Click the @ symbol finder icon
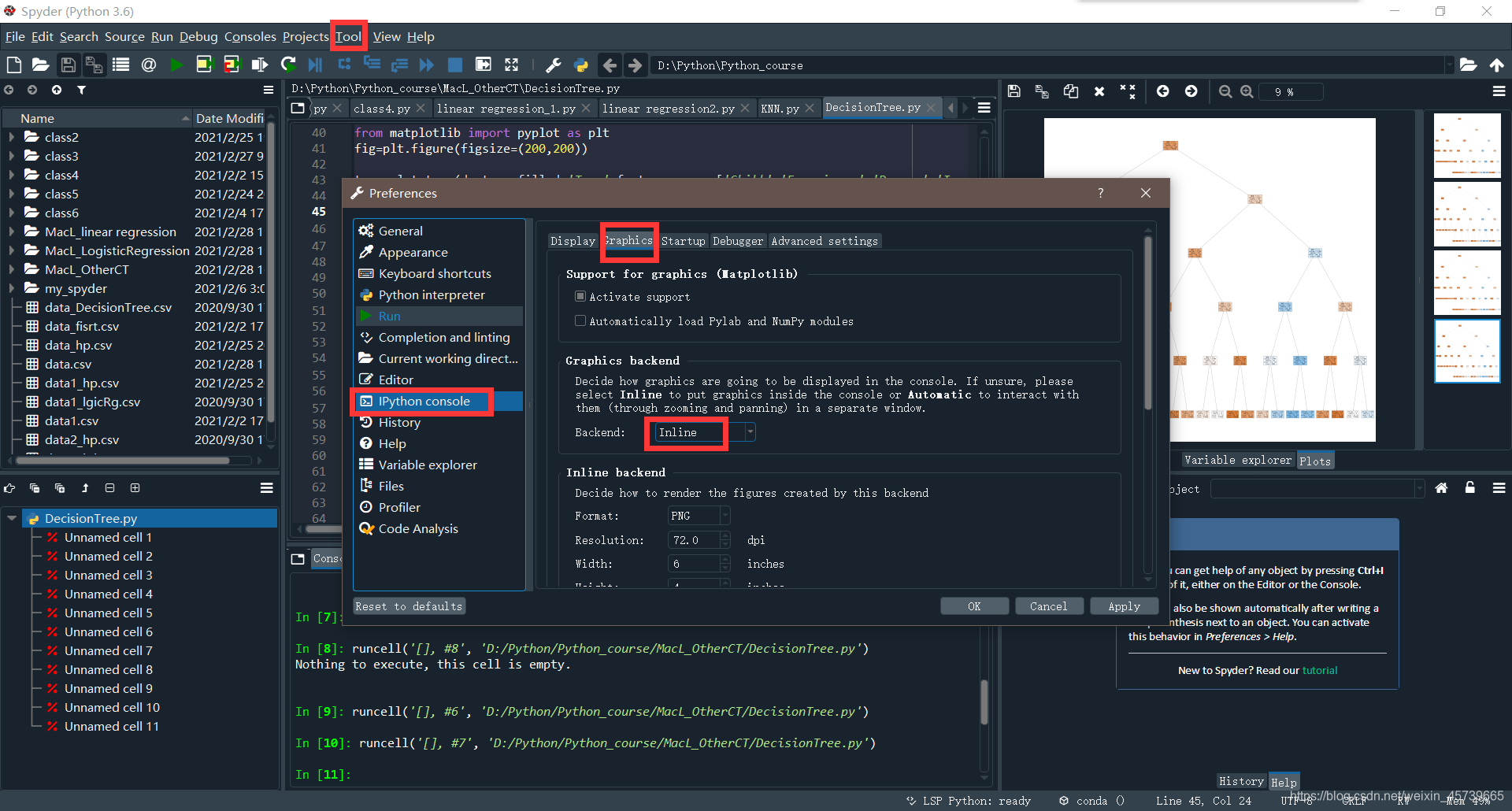Image resolution: width=1512 pixels, height=811 pixels. pos(148,65)
